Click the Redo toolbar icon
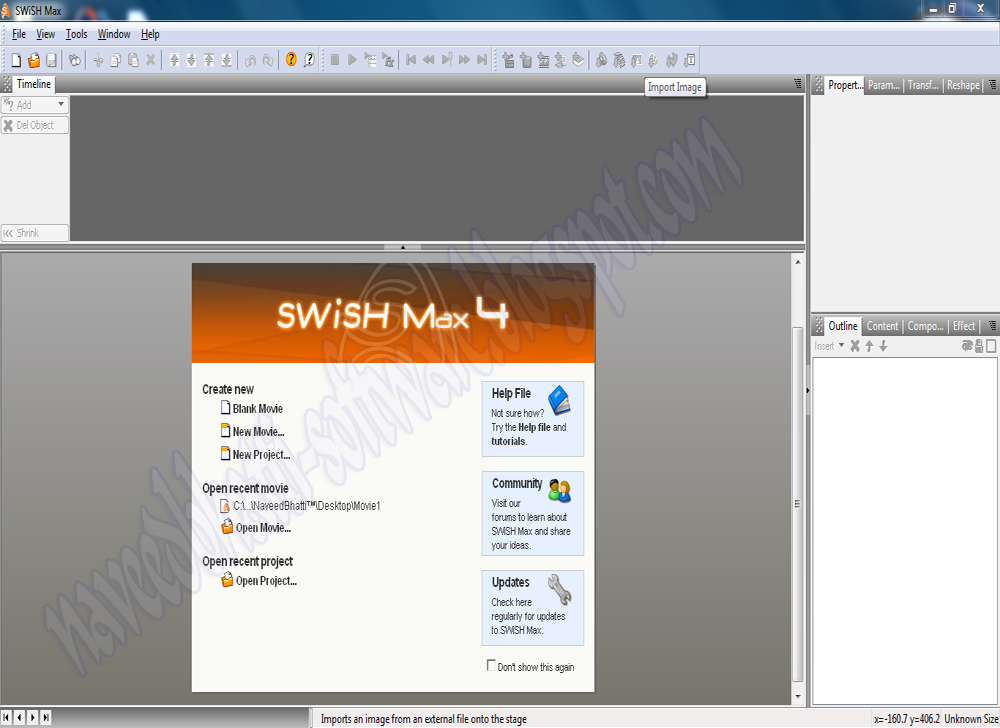1000x728 pixels. 268,60
